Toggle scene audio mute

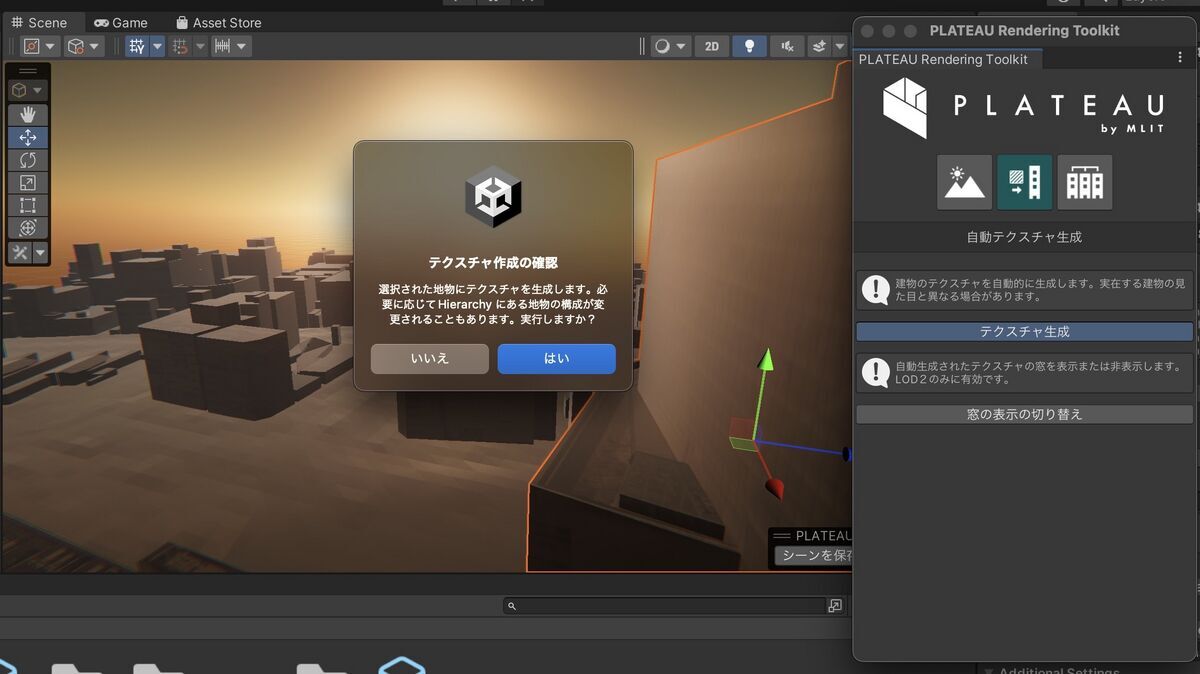(x=787, y=46)
